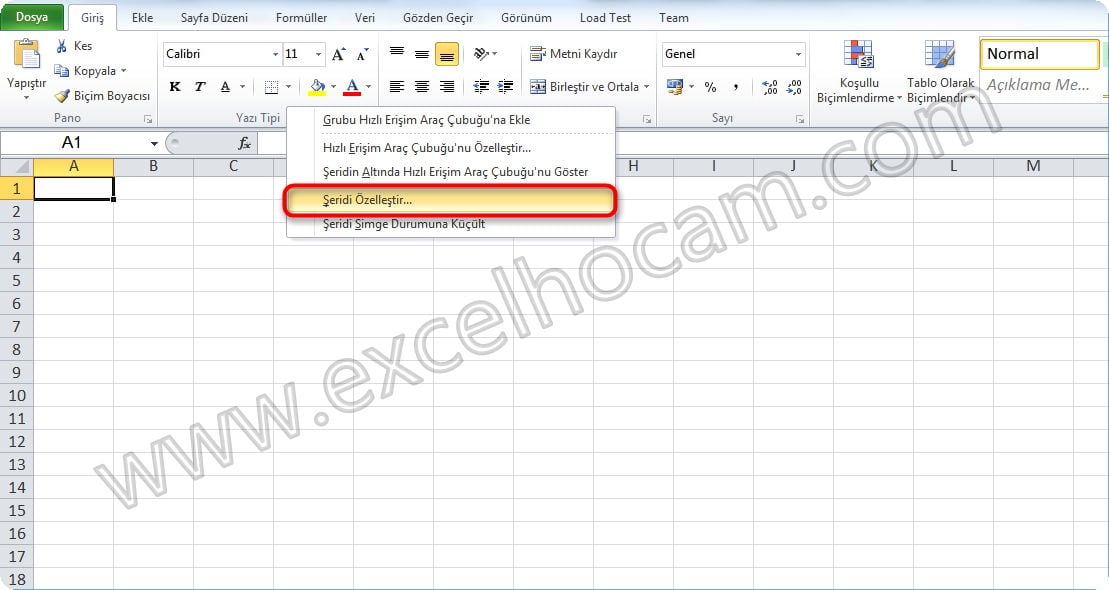Choose Grubu Hızlı Erişim Araç Çubuğu'na Ekle

tap(451, 120)
